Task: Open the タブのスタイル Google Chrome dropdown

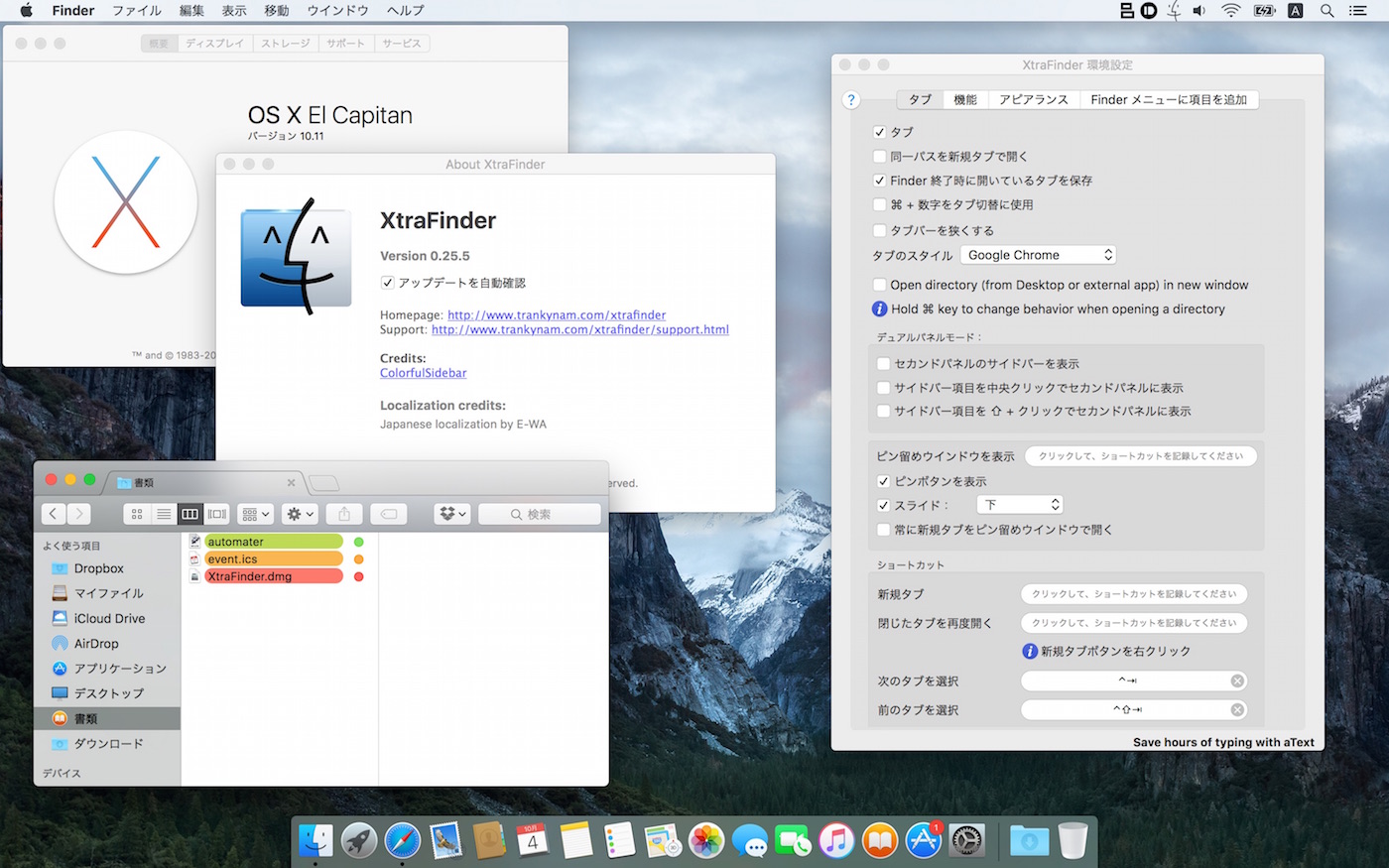Action: point(1038,255)
